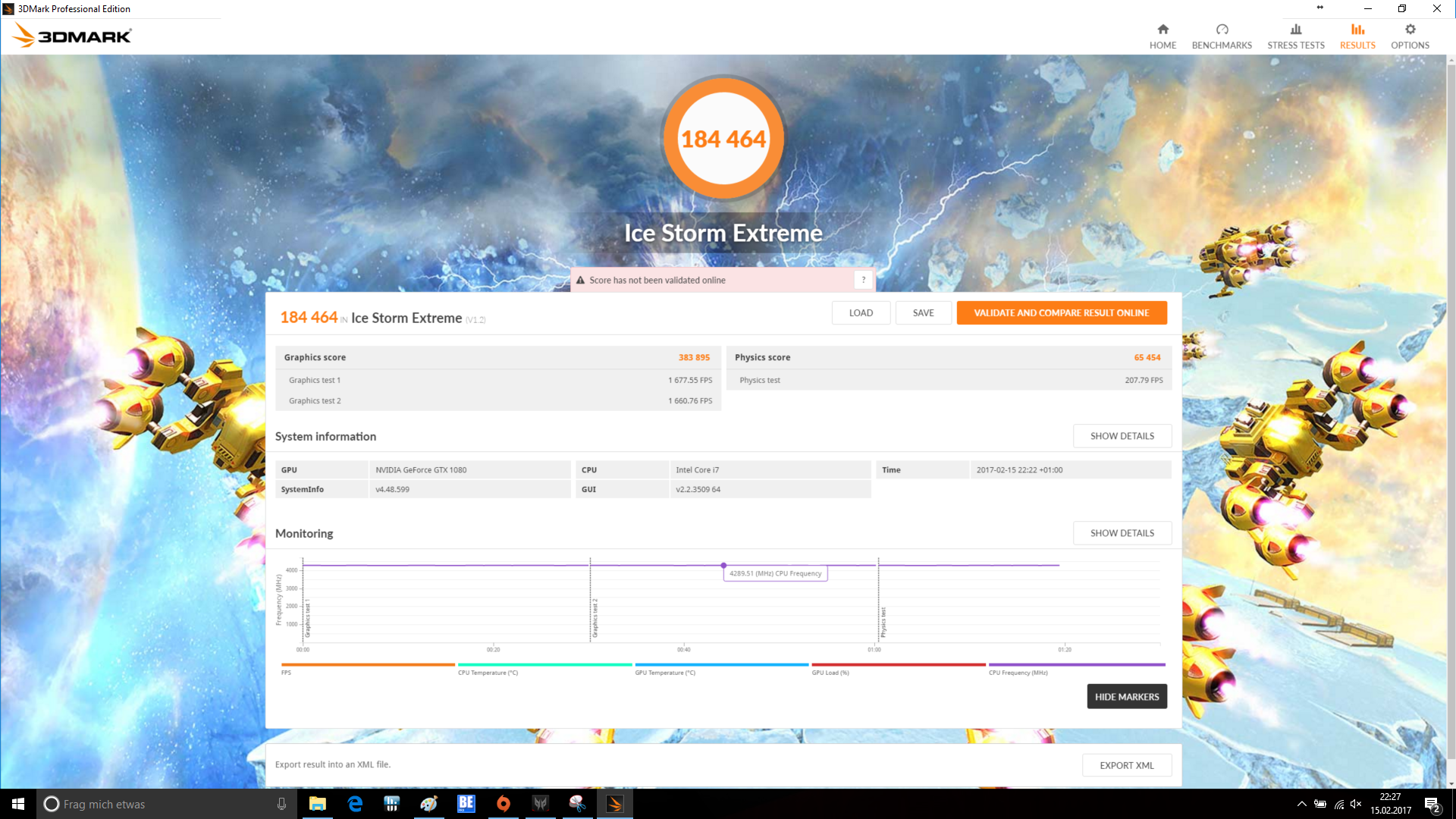1456x819 pixels.
Task: Click the 3DMark logo
Action: pos(73,36)
